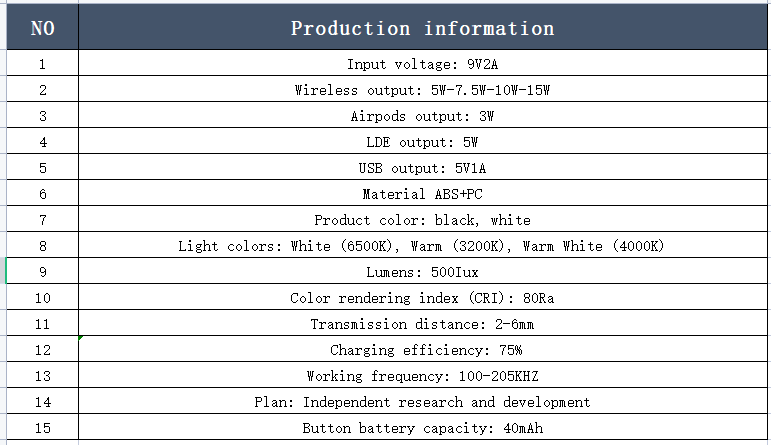Image resolution: width=771 pixels, height=445 pixels.
Task: Select the 'Input voltage: 9V2A' cell
Action: tap(423, 63)
